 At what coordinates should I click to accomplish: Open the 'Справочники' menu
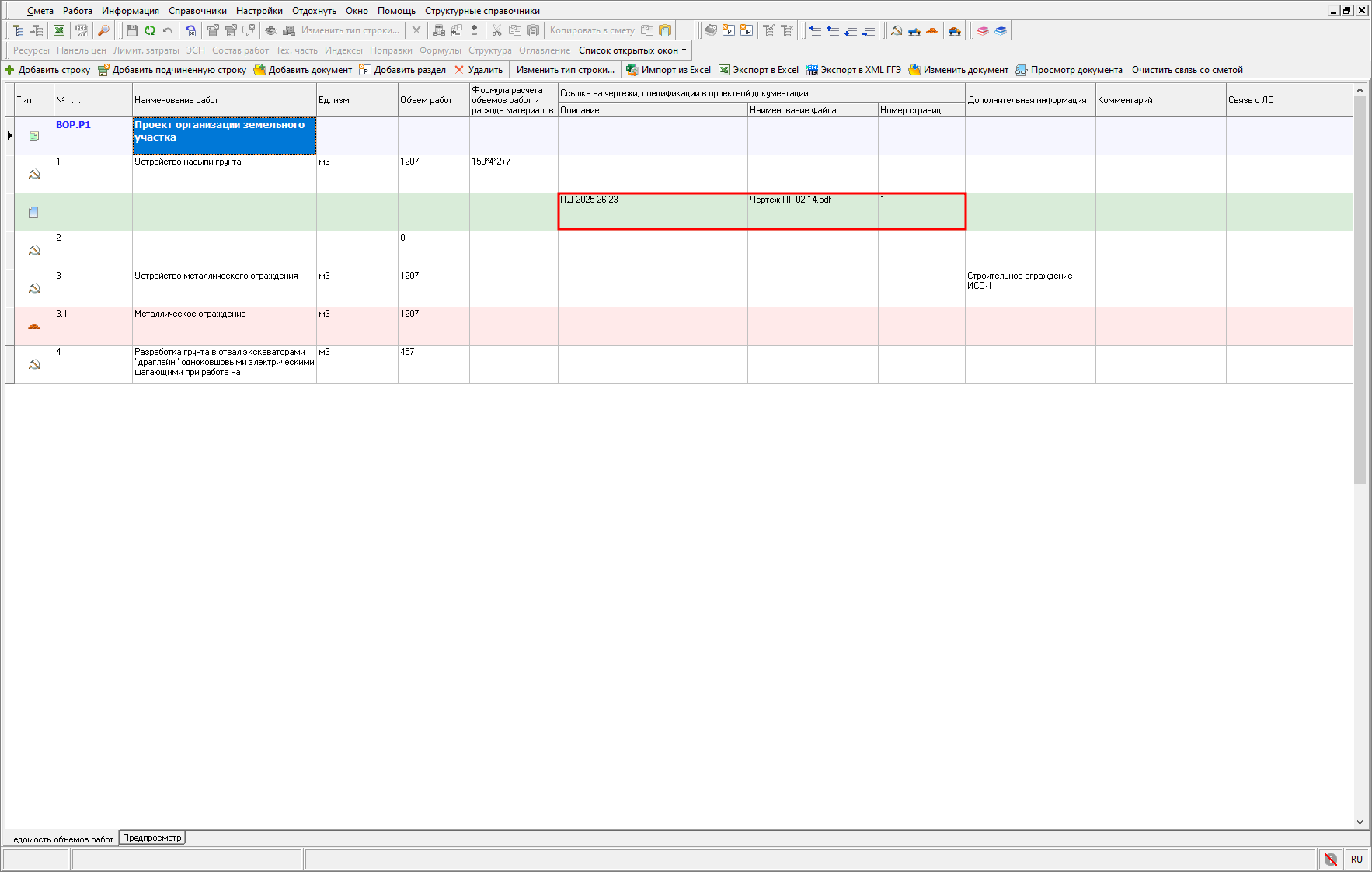[x=197, y=11]
